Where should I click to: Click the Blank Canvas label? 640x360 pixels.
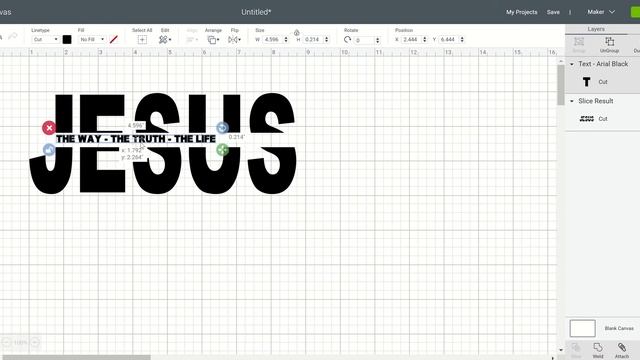[619, 328]
